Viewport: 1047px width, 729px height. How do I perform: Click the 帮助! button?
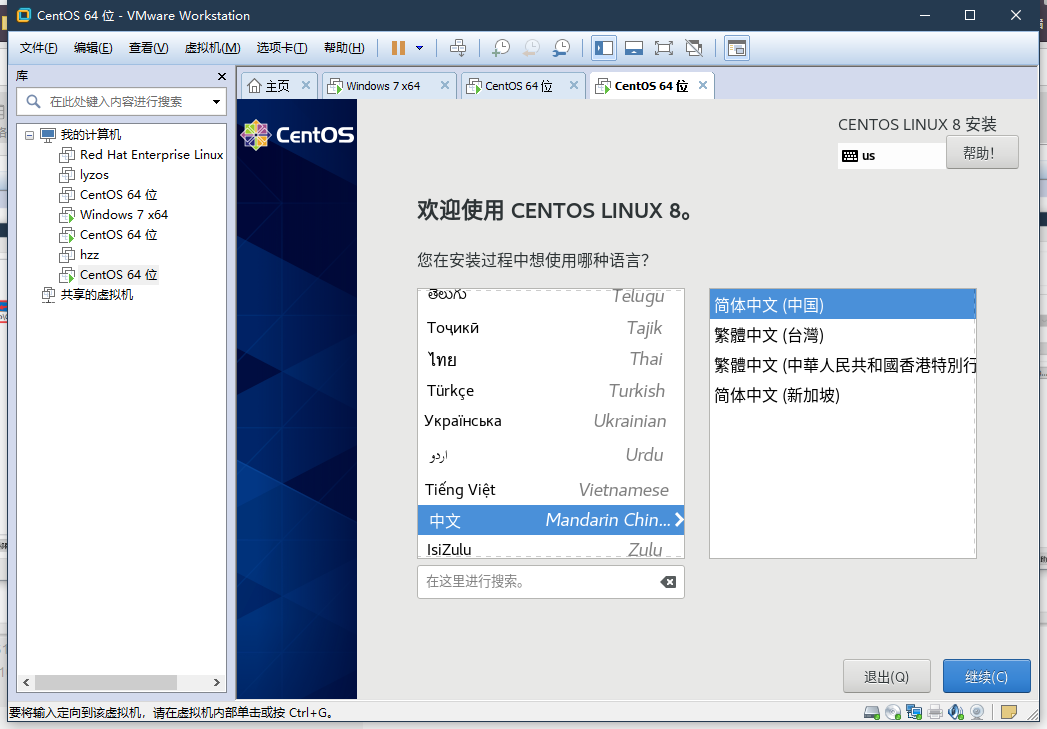coord(982,152)
